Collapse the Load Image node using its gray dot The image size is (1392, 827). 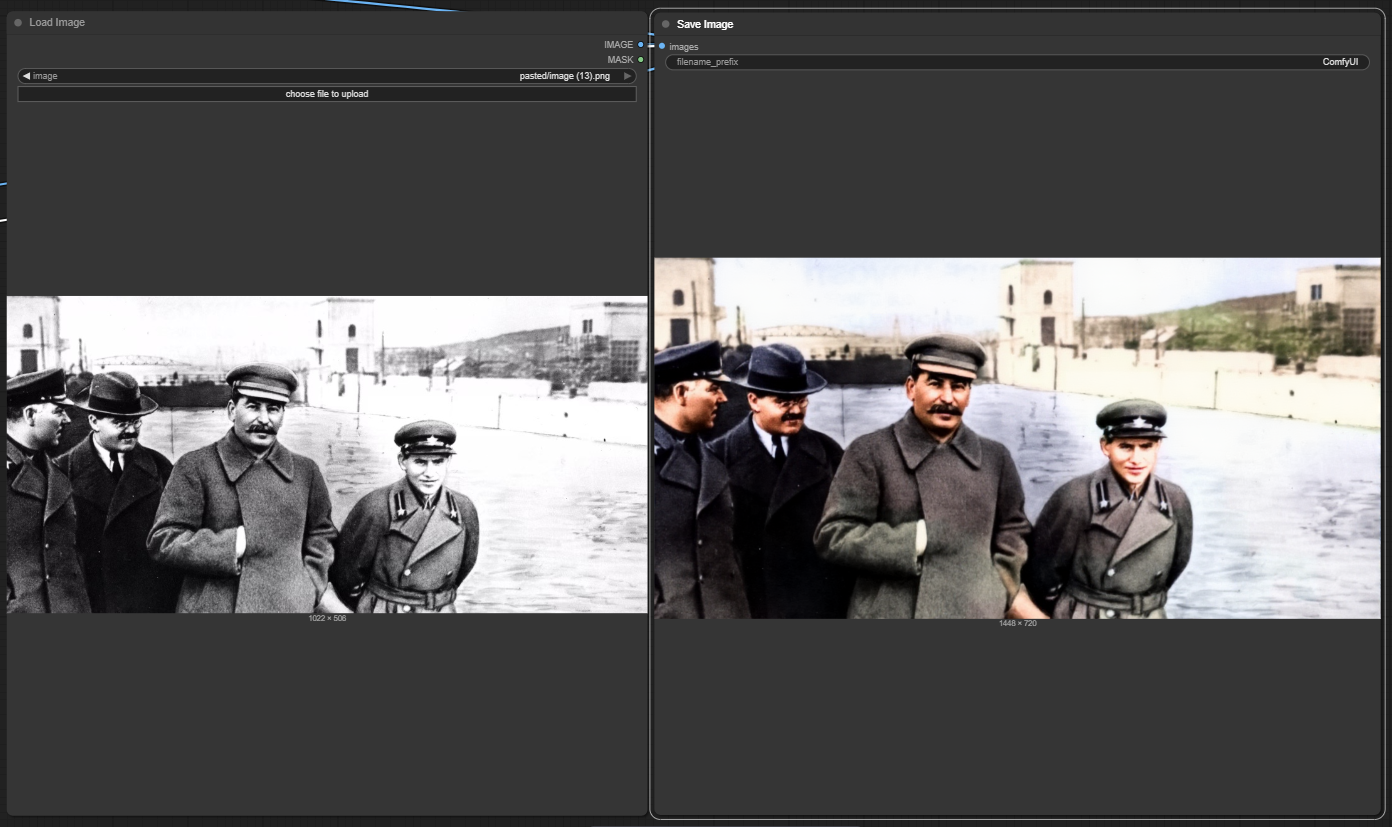18,22
